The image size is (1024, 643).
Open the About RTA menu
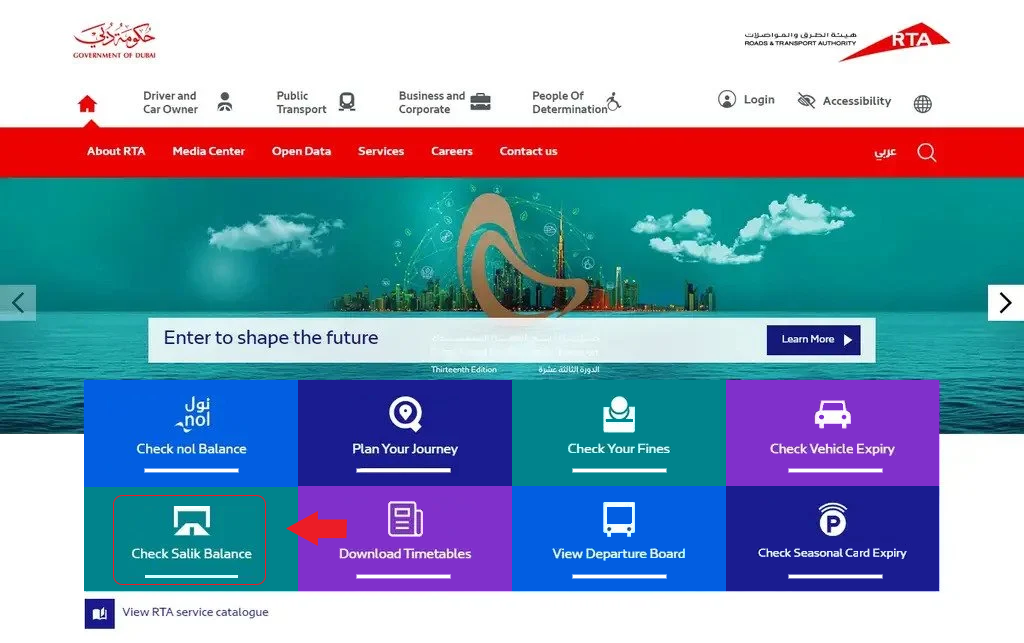tap(116, 151)
